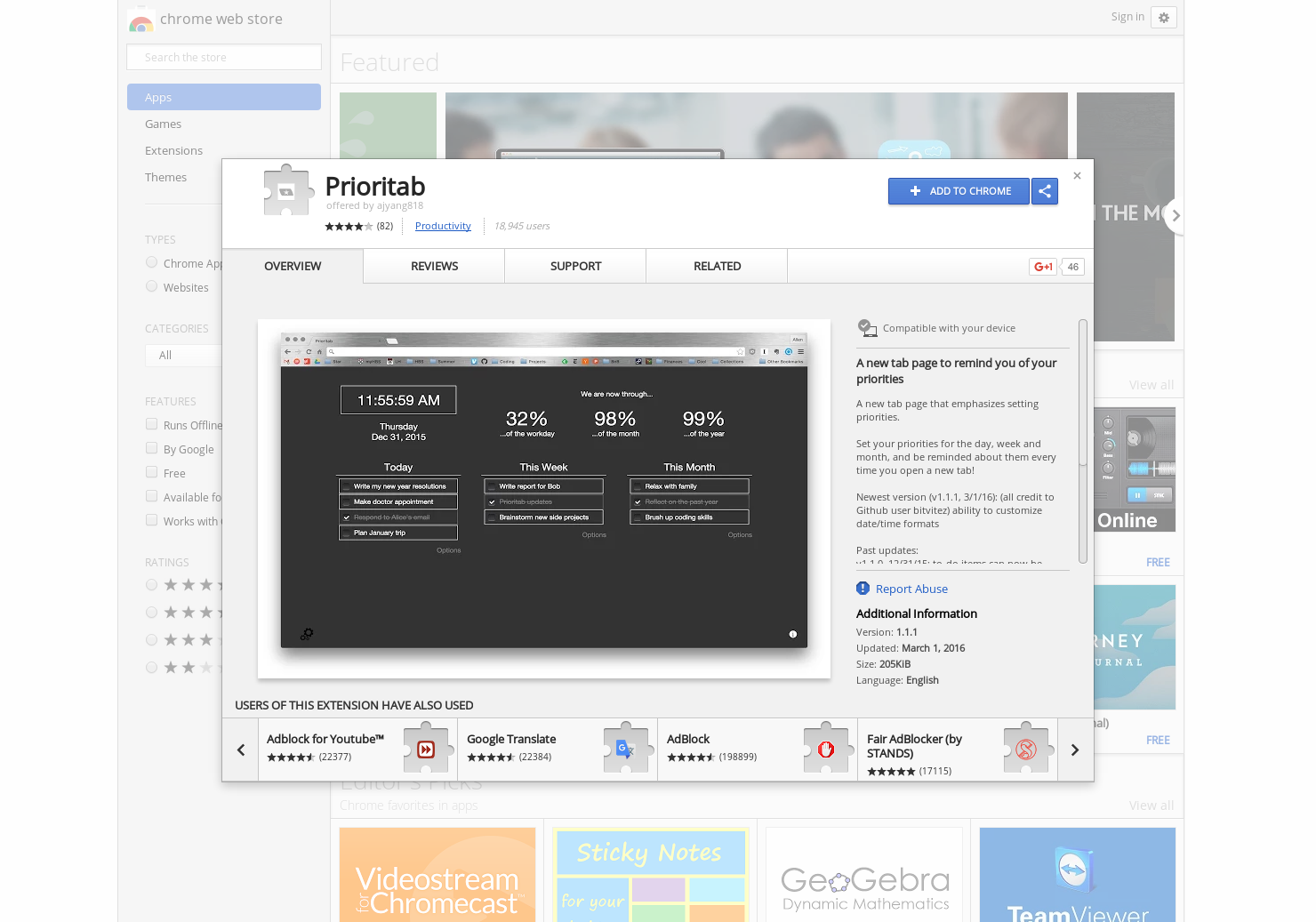
Task: Check the Free filter option
Action: coord(151,472)
